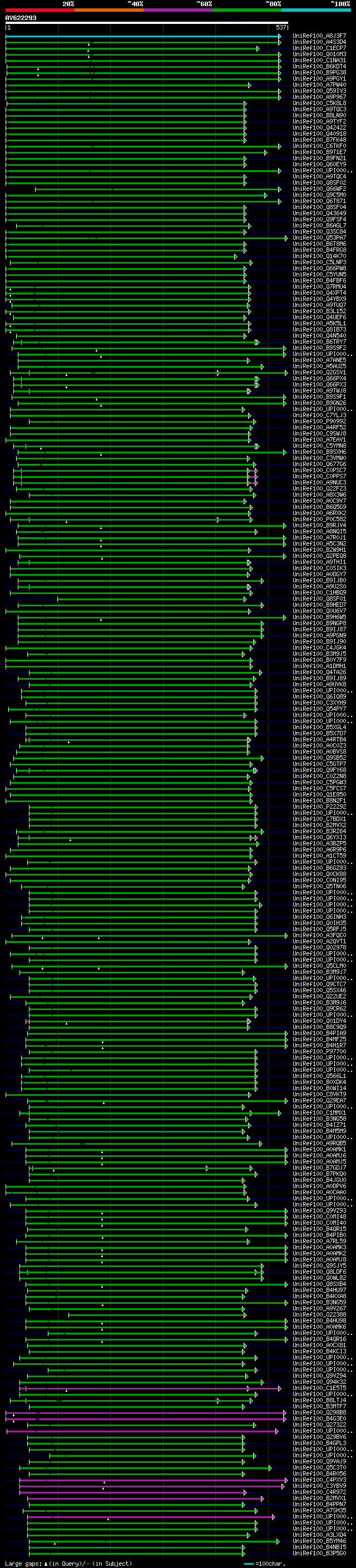Screen dimensions: 356x1568
Task: Open hit UniRef100_C1NA31
Action: click(x=319, y=60)
